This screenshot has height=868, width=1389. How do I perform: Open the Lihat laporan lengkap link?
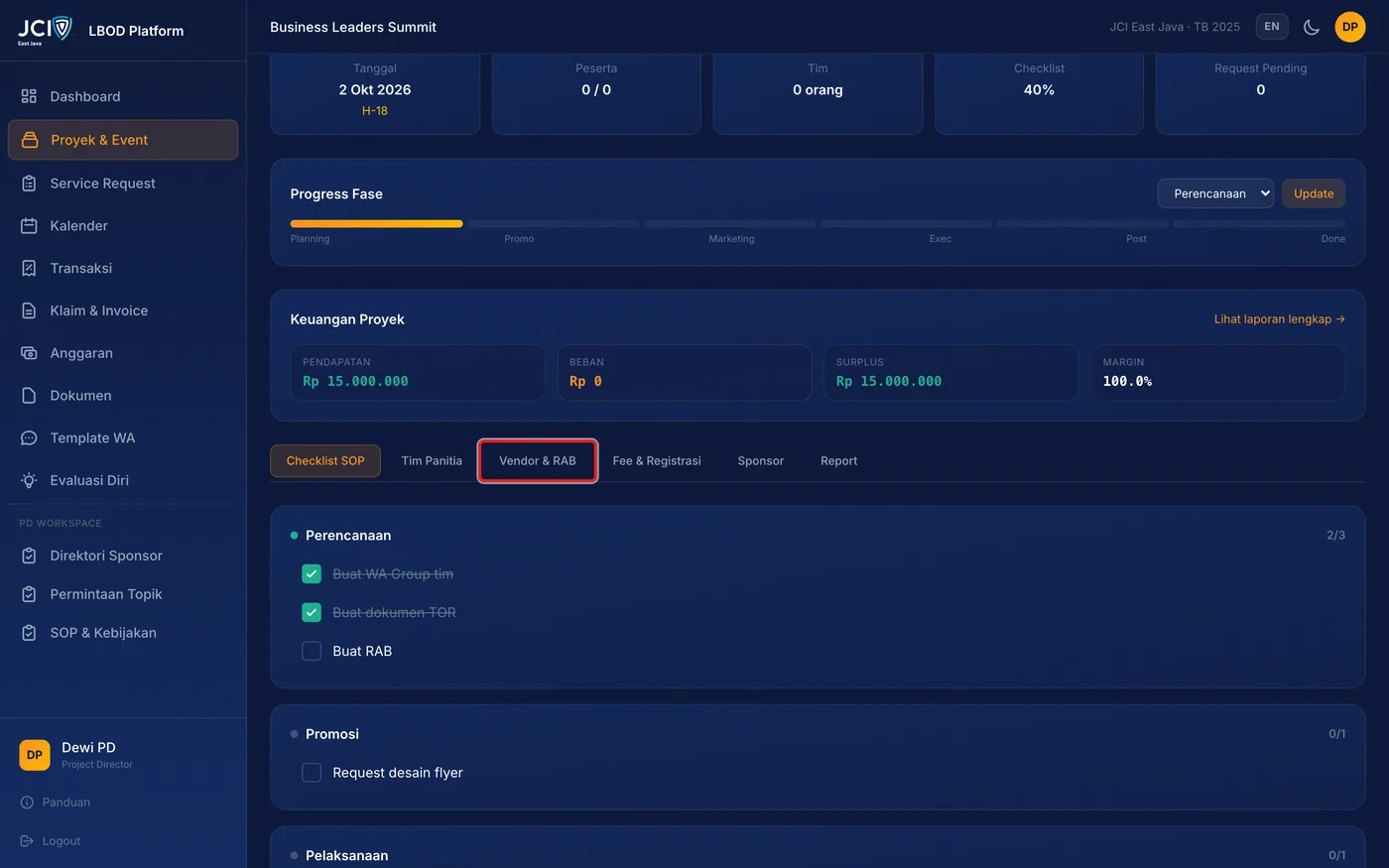1280,319
